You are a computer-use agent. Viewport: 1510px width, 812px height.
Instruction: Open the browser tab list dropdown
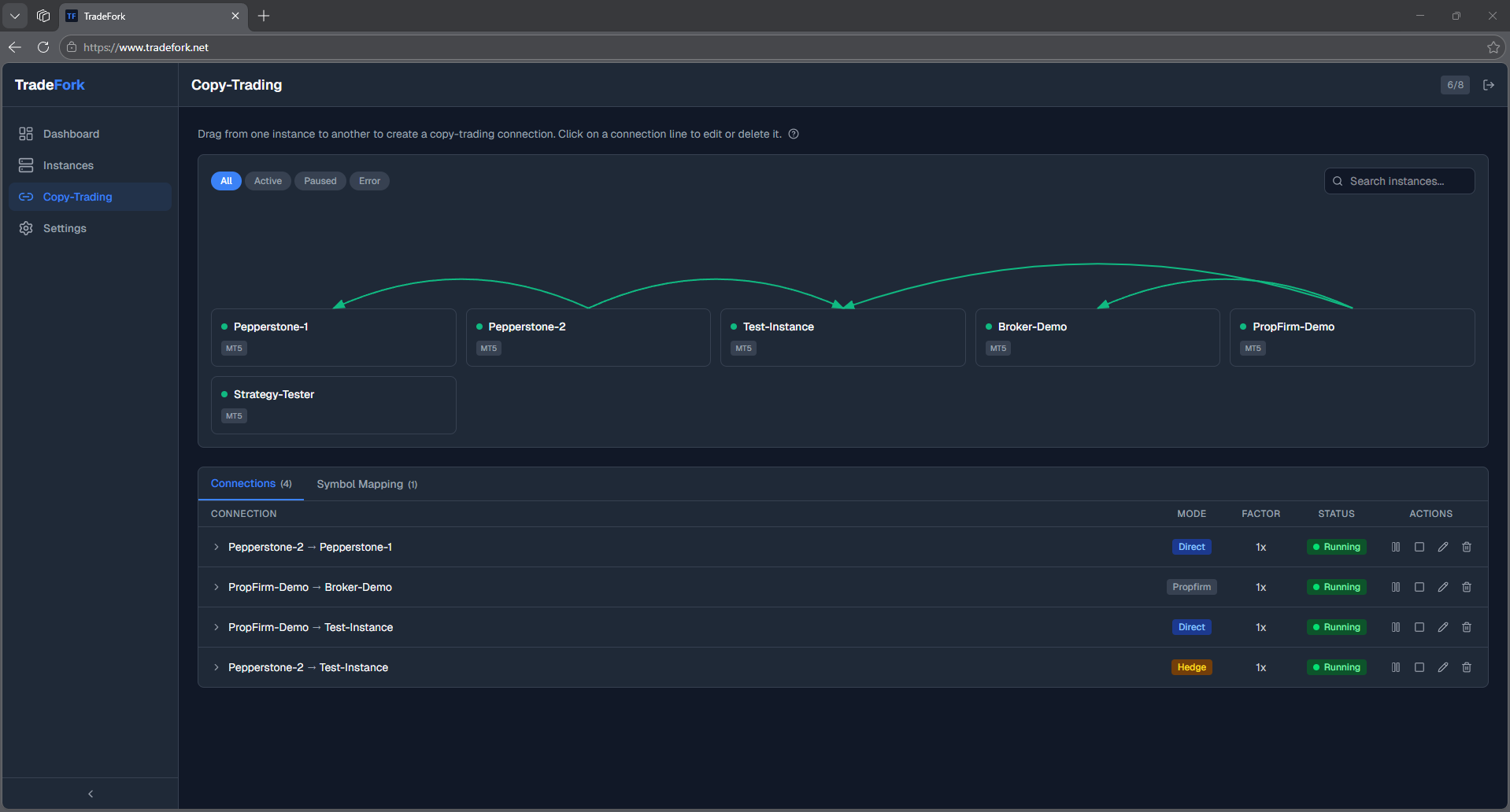pyautogui.click(x=15, y=16)
